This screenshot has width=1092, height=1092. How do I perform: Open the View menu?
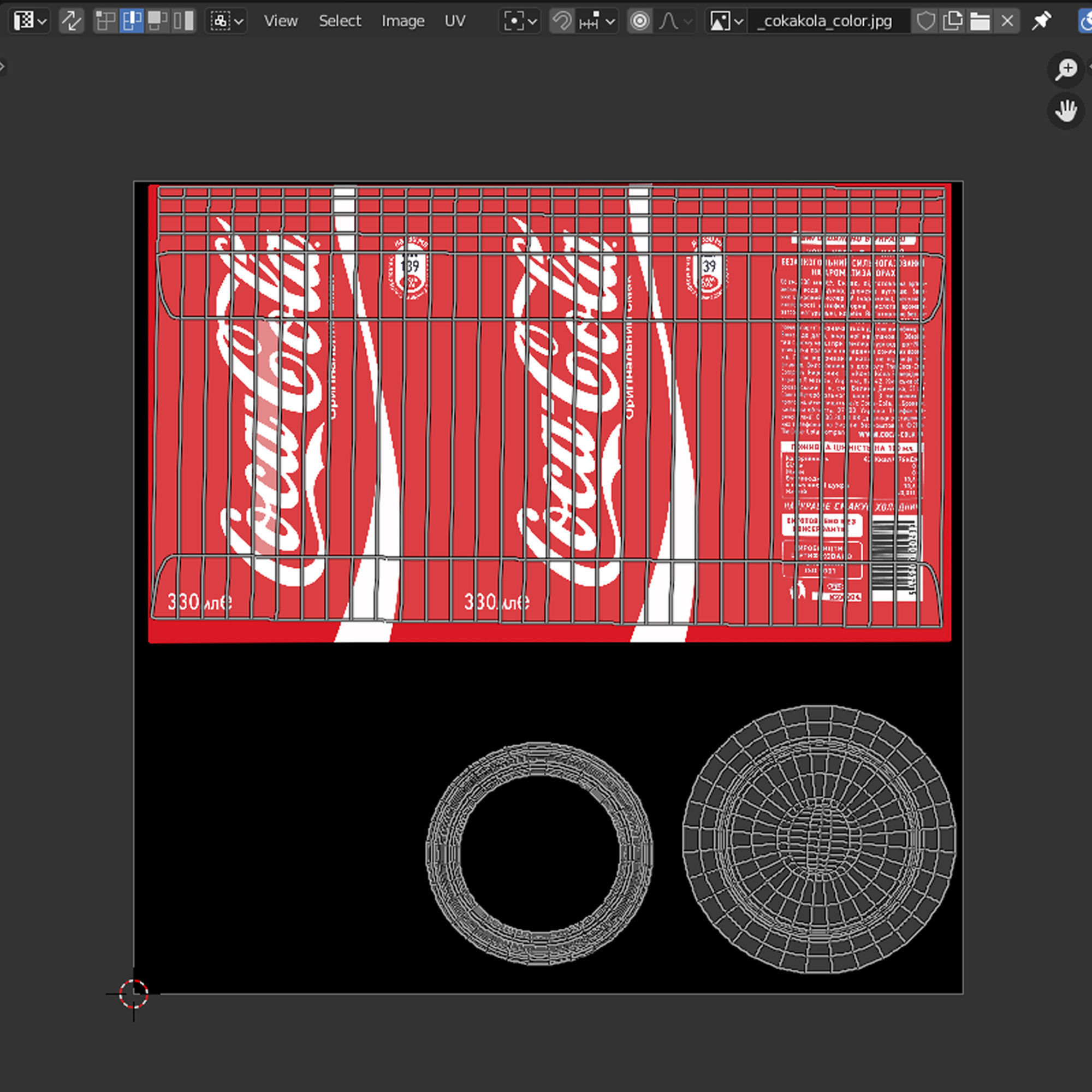coord(281,21)
